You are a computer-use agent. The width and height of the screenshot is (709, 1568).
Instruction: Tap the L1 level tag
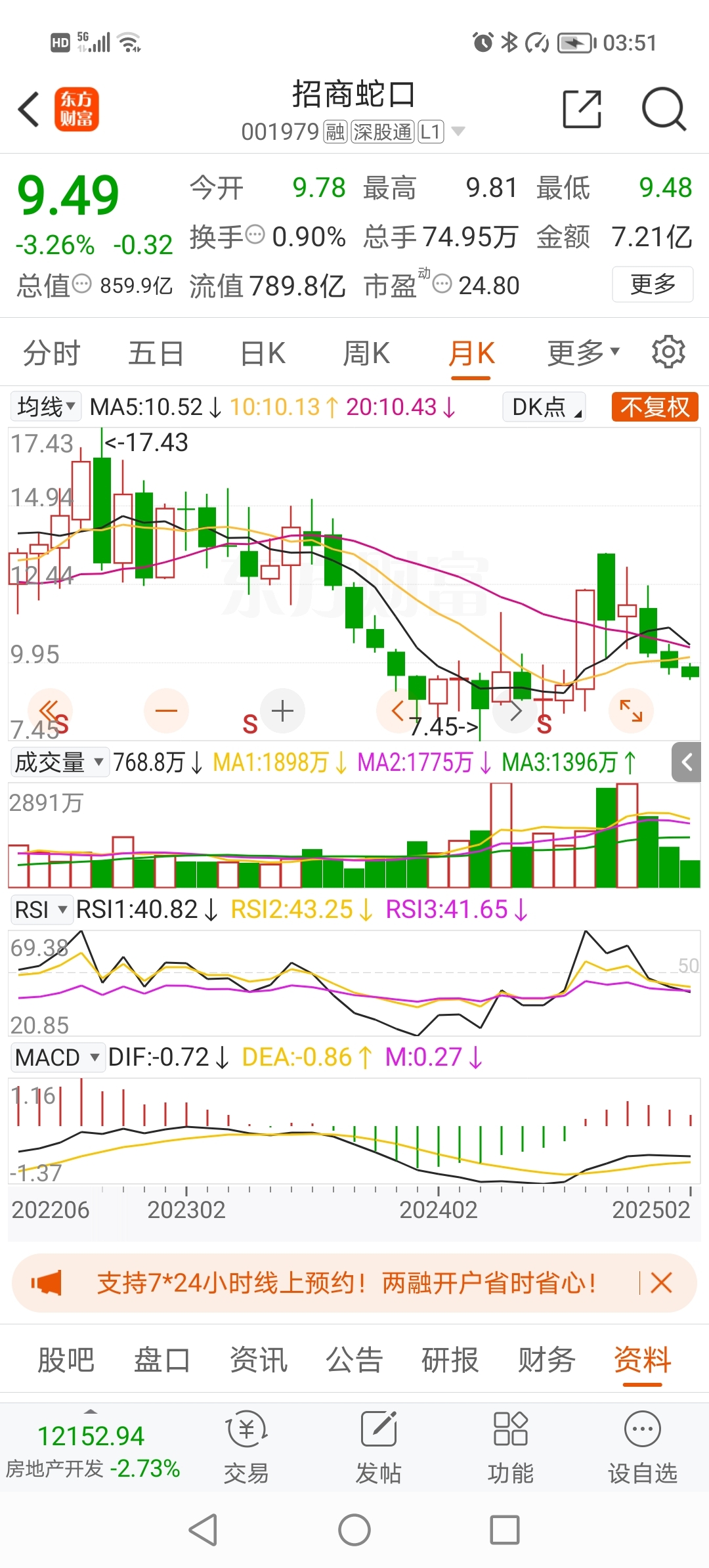430,132
